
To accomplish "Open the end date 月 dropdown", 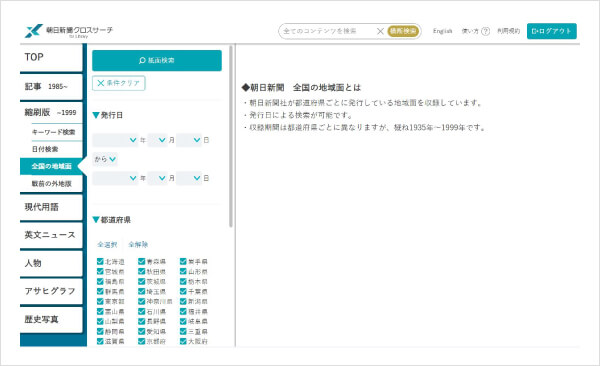I will click(157, 178).
